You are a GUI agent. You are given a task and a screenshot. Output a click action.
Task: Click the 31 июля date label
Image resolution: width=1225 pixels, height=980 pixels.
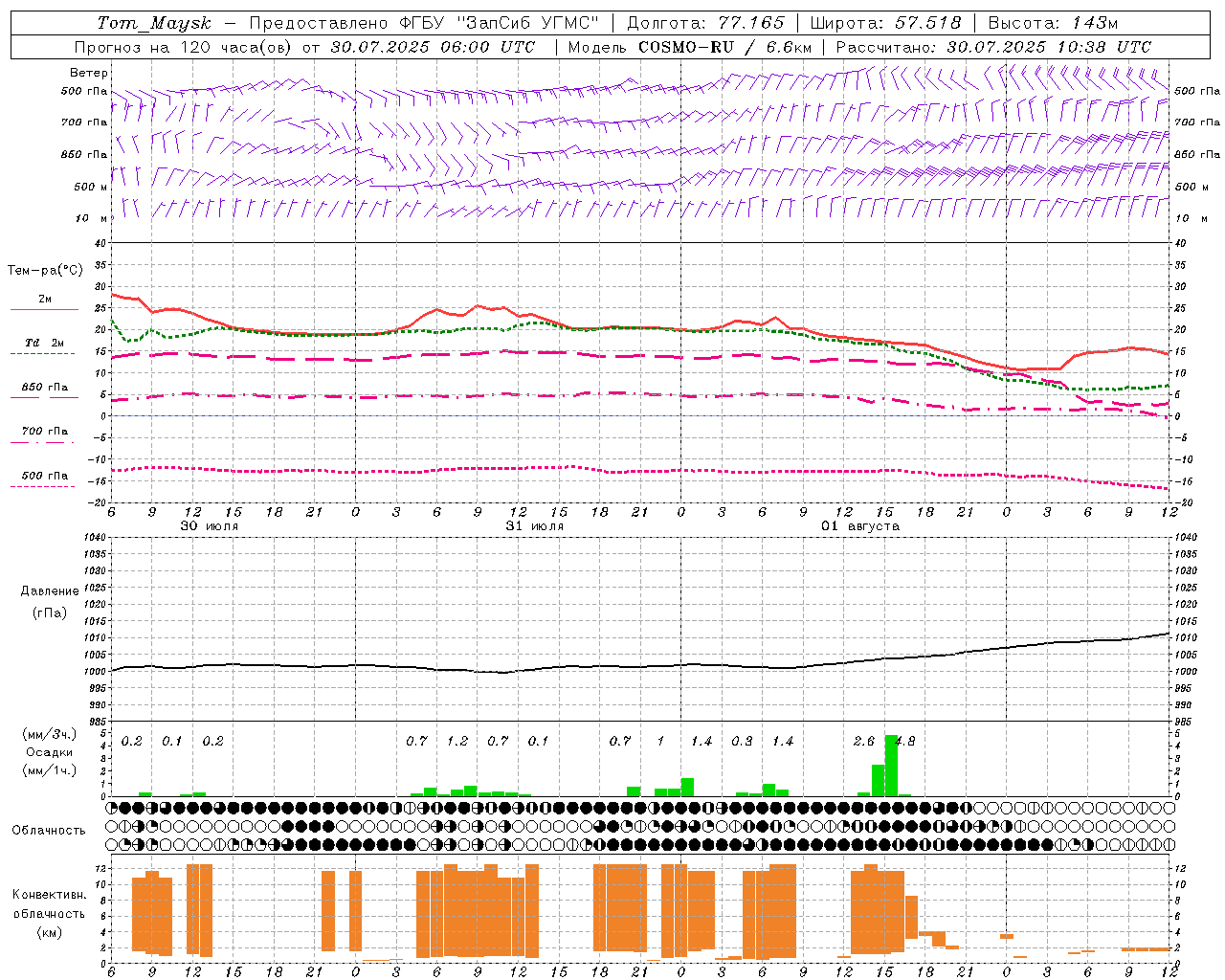535,526
